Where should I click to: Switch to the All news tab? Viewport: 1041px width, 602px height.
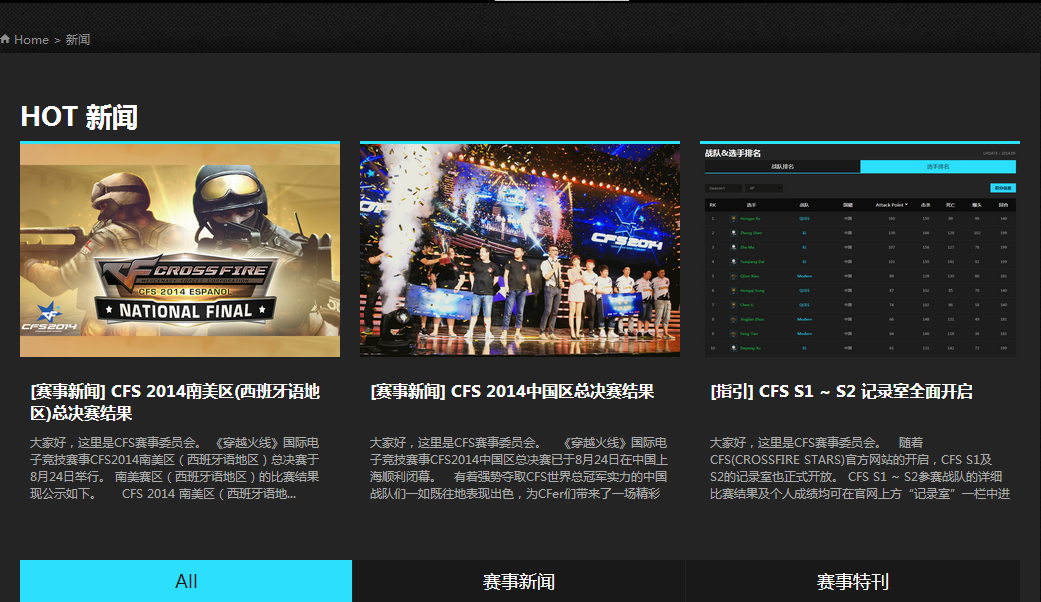pyautogui.click(x=186, y=581)
